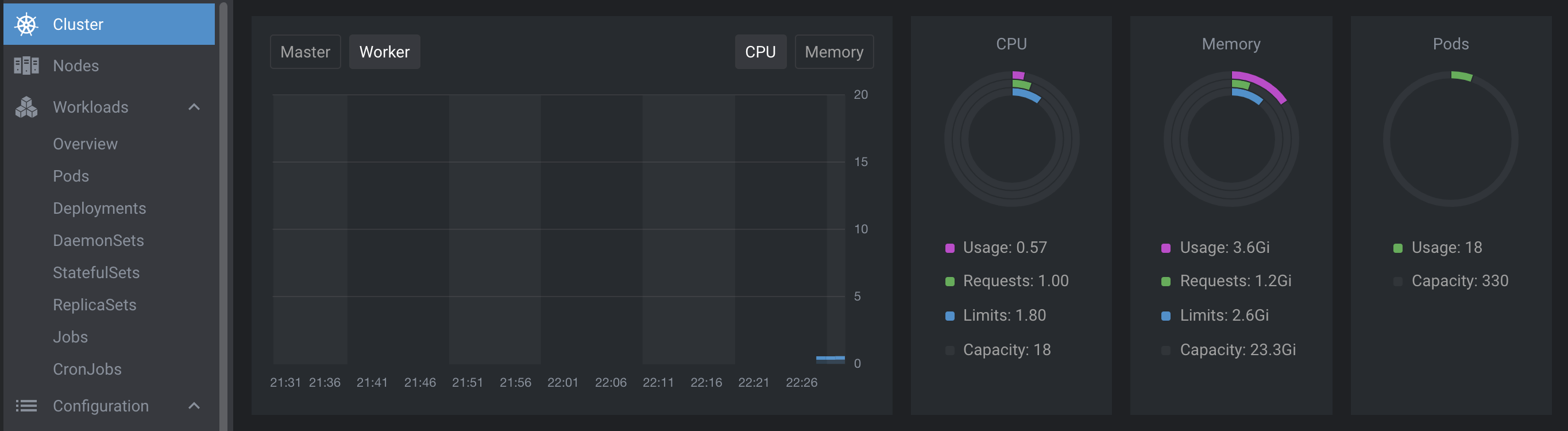Image resolution: width=1568 pixels, height=431 pixels.
Task: Click 'Requests: 1.2Gi' legend text
Action: 1235,281
